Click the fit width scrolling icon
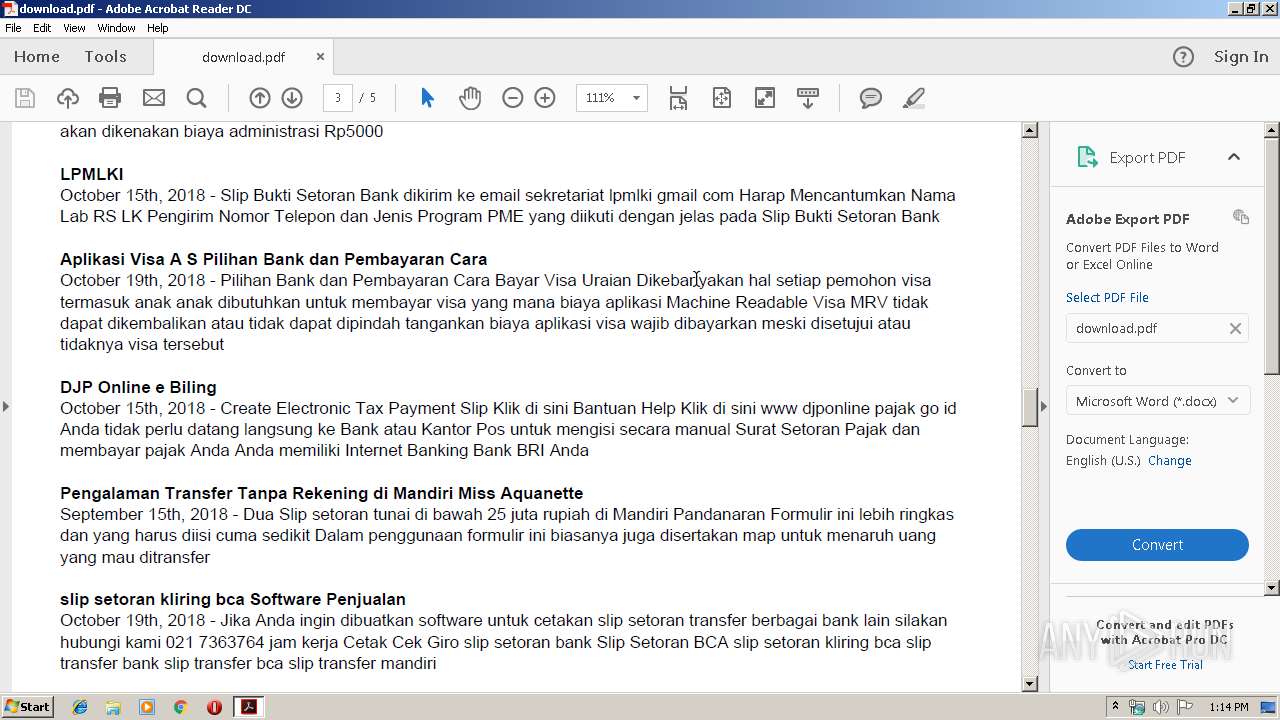Image resolution: width=1280 pixels, height=720 pixels. [679, 98]
